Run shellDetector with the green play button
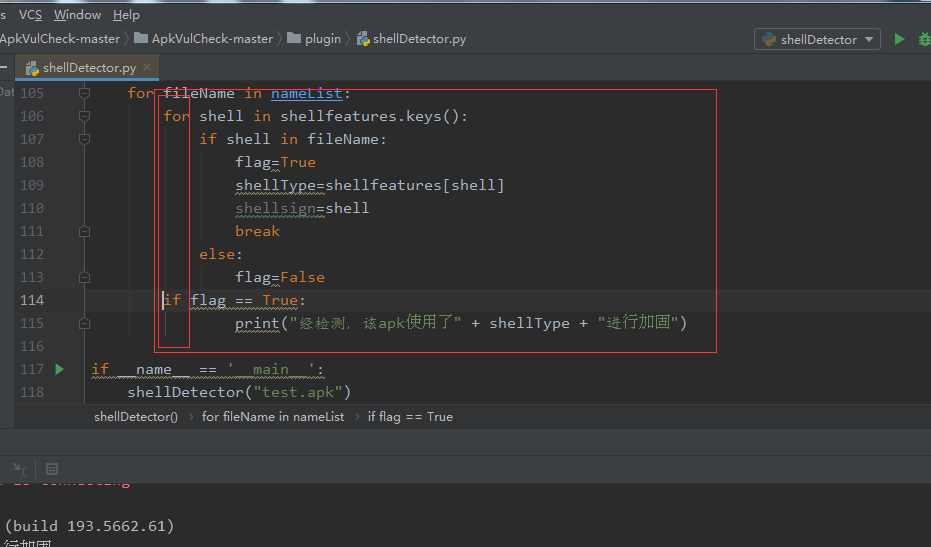 [x=900, y=39]
